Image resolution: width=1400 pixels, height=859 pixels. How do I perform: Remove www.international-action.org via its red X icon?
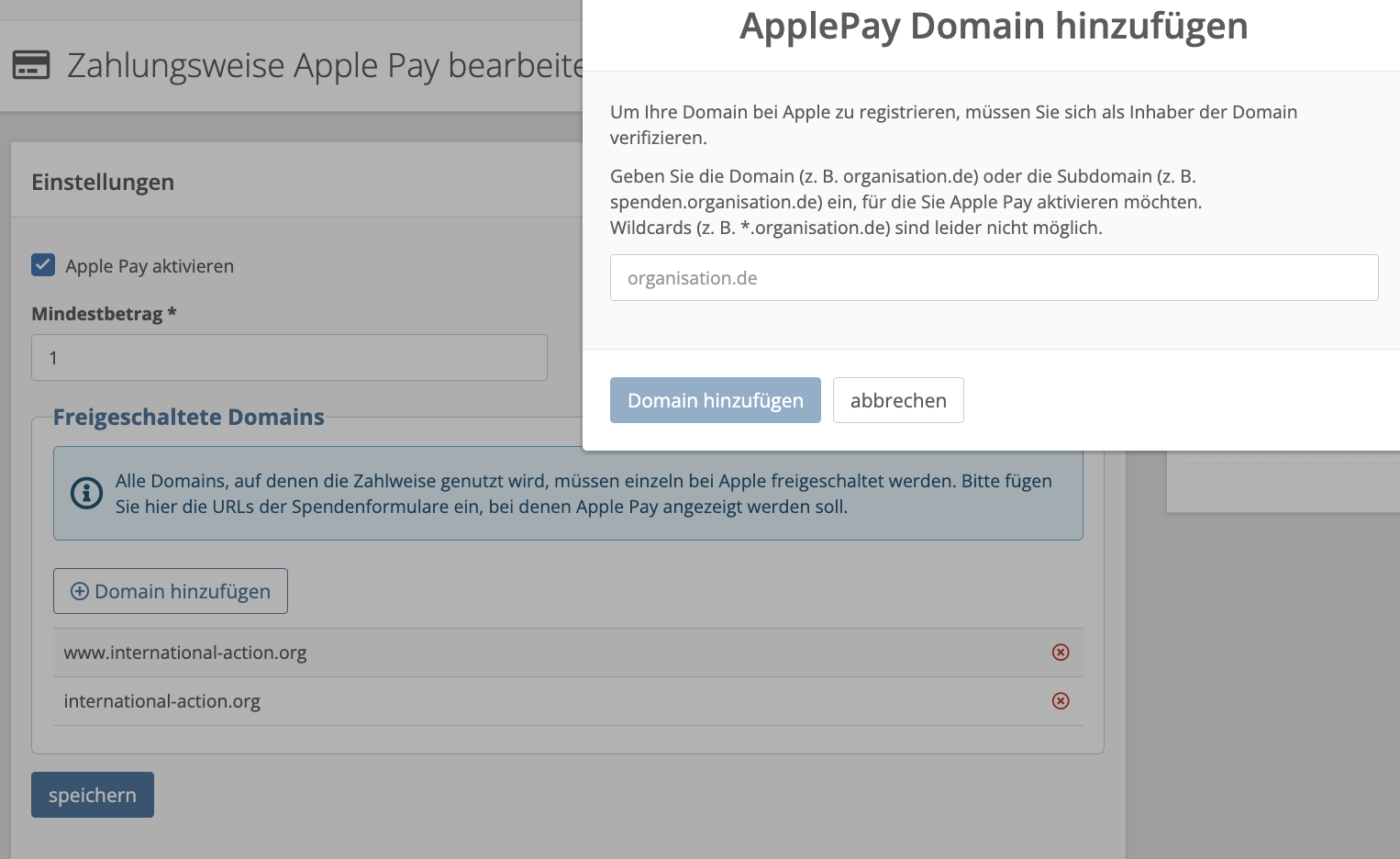click(1061, 653)
